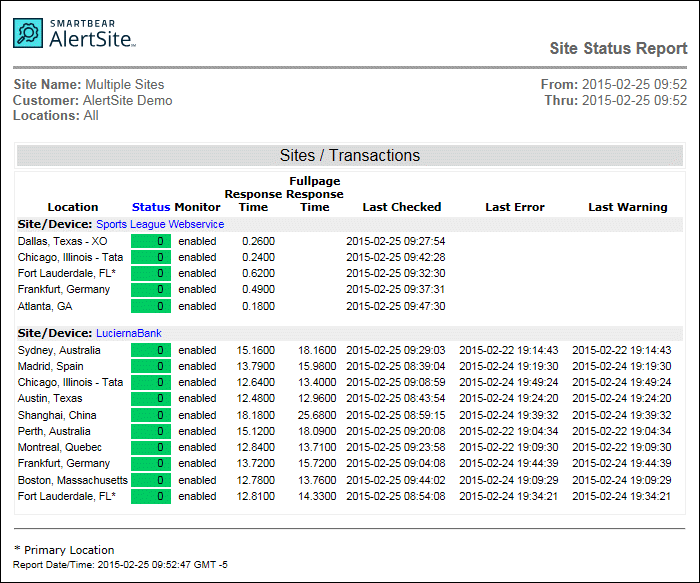The width and height of the screenshot is (700, 583).
Task: Click response time 0.6200 value
Action: [x=258, y=273]
